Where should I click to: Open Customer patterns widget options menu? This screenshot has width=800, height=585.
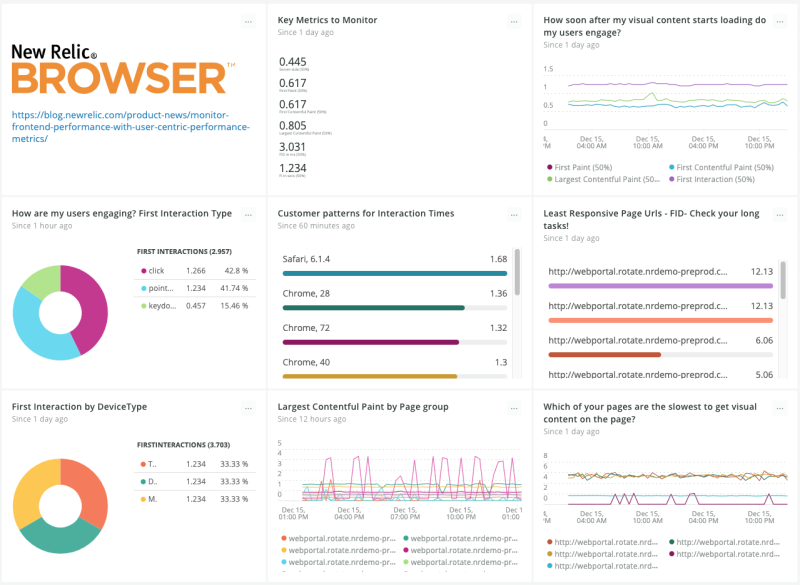pyautogui.click(x=514, y=214)
